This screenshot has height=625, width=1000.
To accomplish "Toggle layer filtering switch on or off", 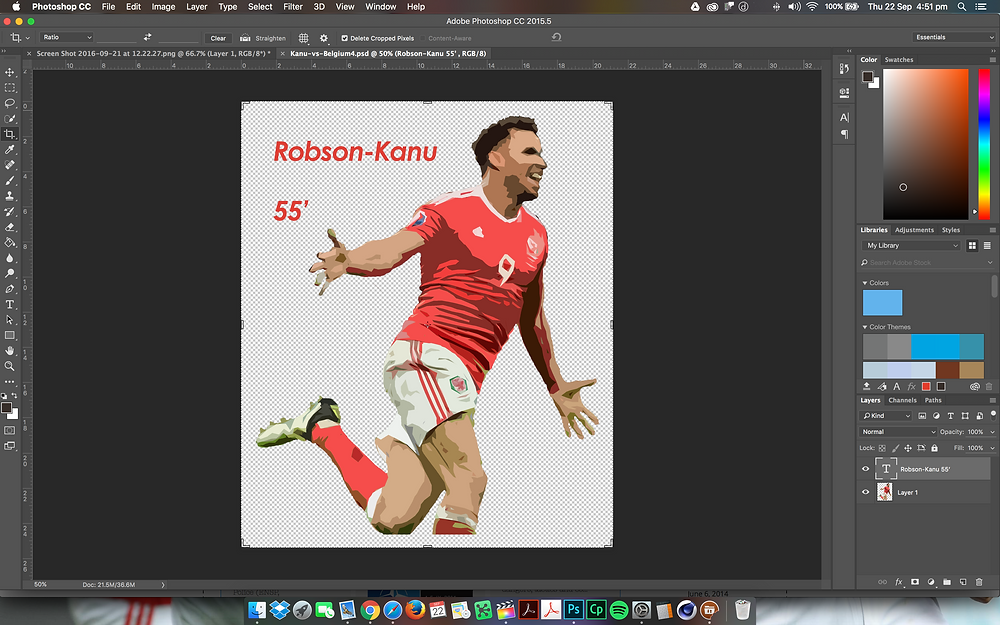I will 993,414.
